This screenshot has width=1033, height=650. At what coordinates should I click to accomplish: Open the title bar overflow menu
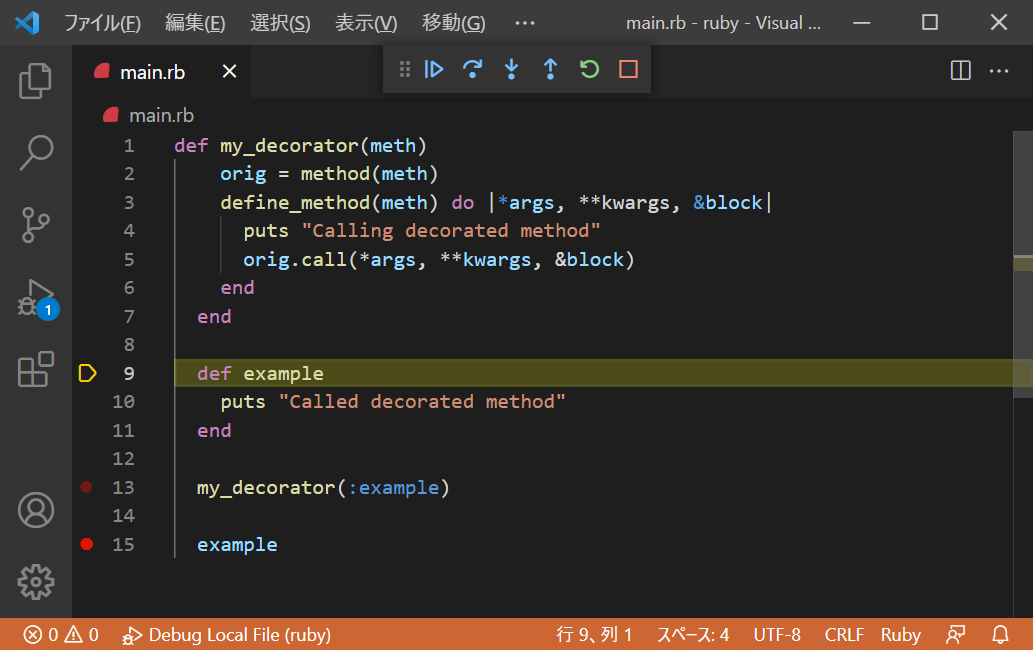(x=524, y=22)
